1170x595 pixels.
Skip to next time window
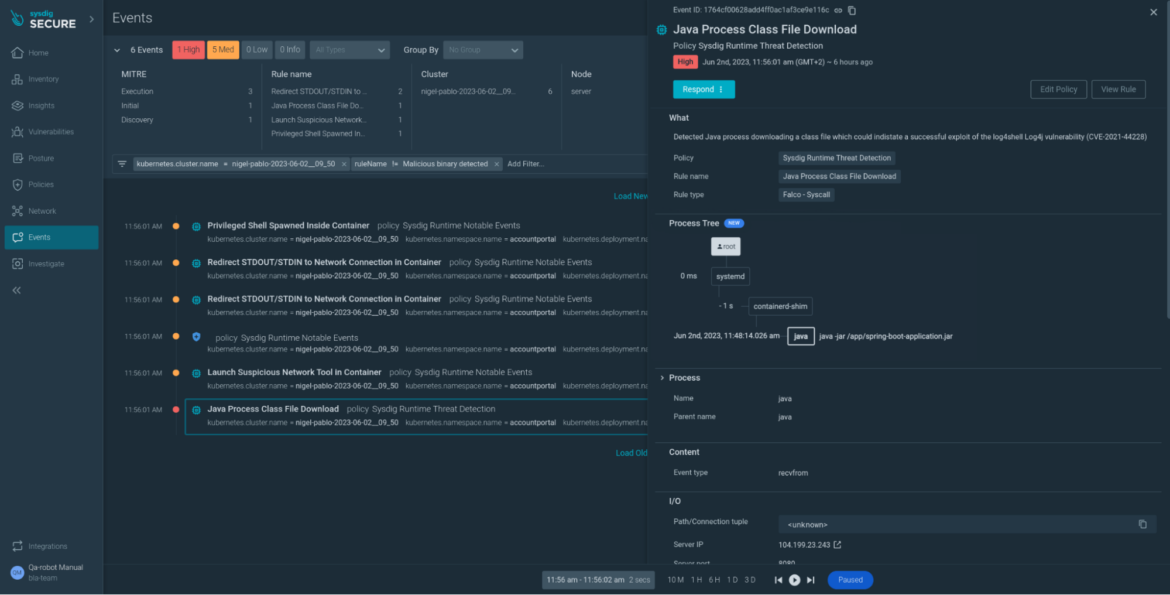[810, 580]
